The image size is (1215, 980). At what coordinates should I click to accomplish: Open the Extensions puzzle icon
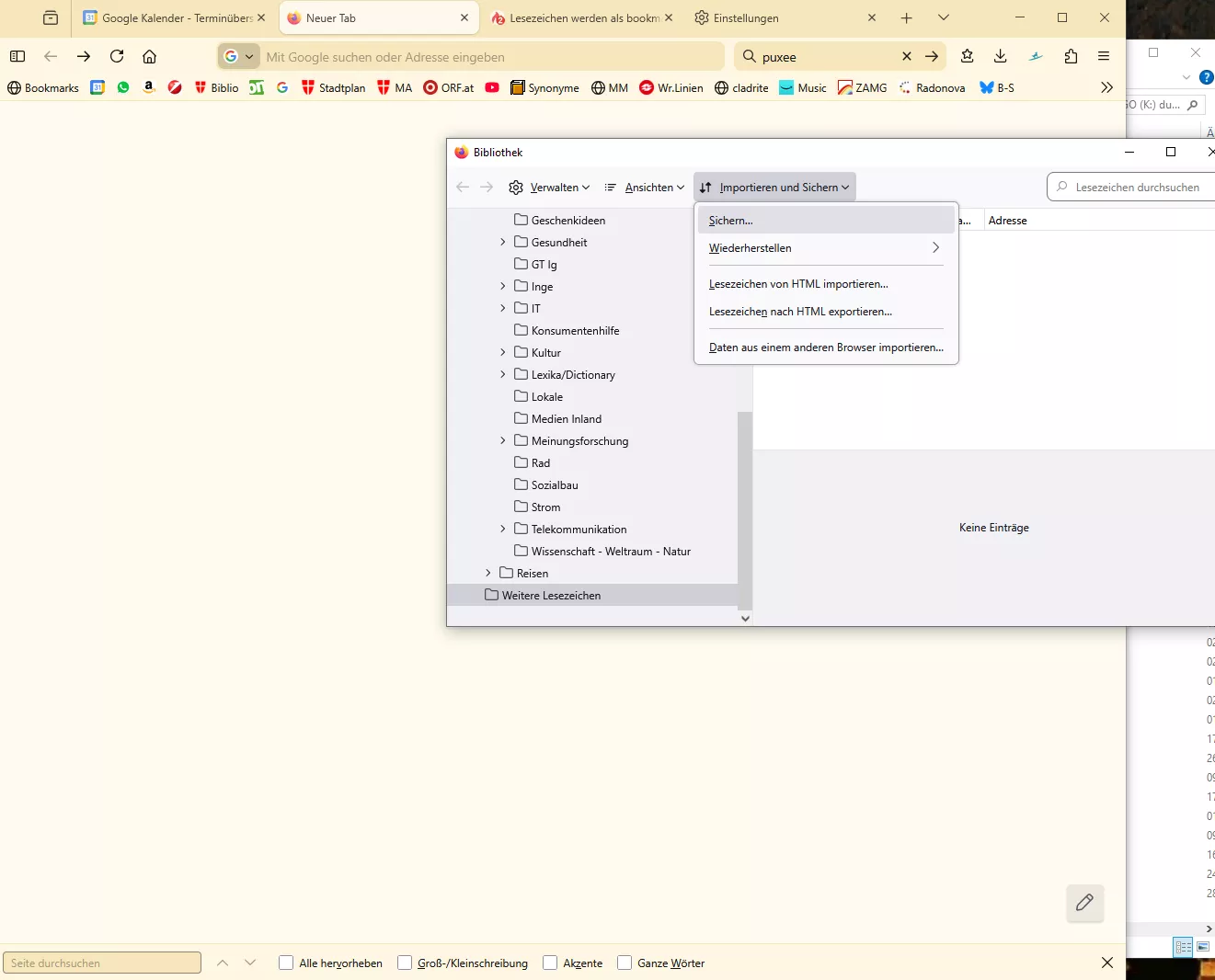1071,56
